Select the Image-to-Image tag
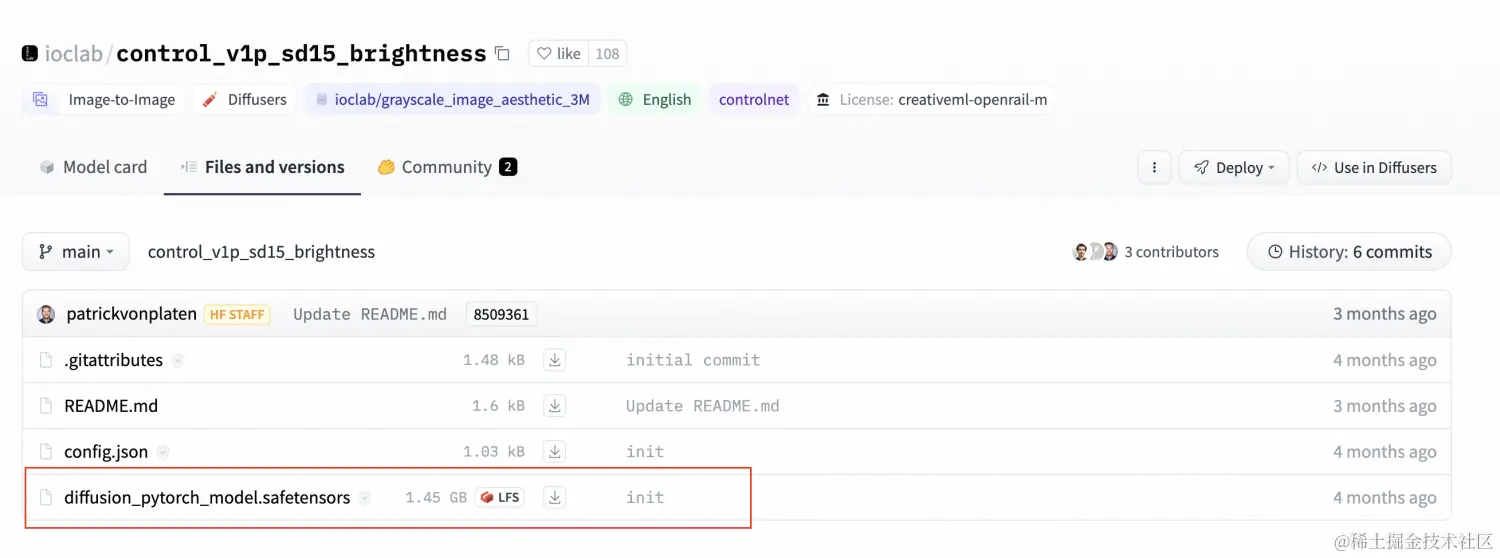 [103, 99]
